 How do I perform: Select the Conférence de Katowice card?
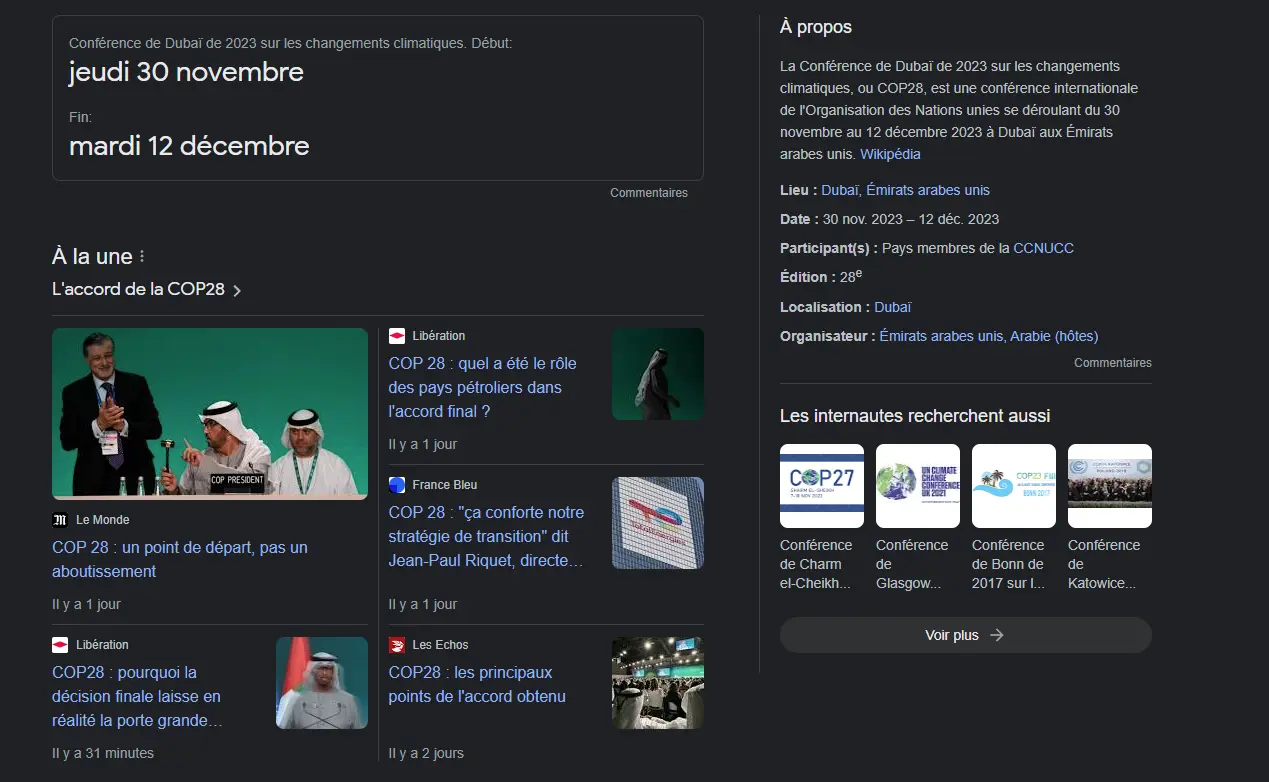pyautogui.click(x=1110, y=518)
